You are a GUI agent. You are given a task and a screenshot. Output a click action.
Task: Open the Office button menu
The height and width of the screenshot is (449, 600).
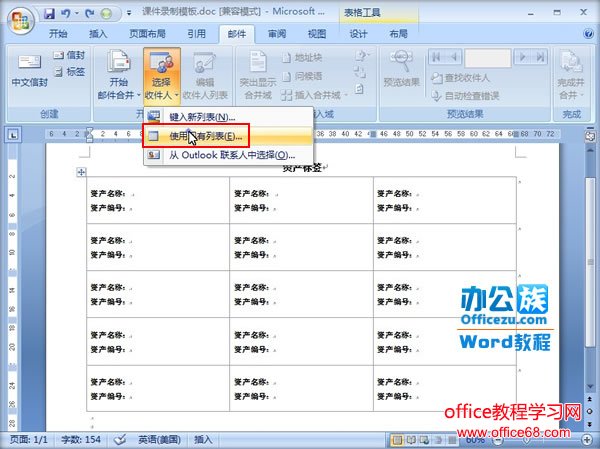tap(21, 21)
